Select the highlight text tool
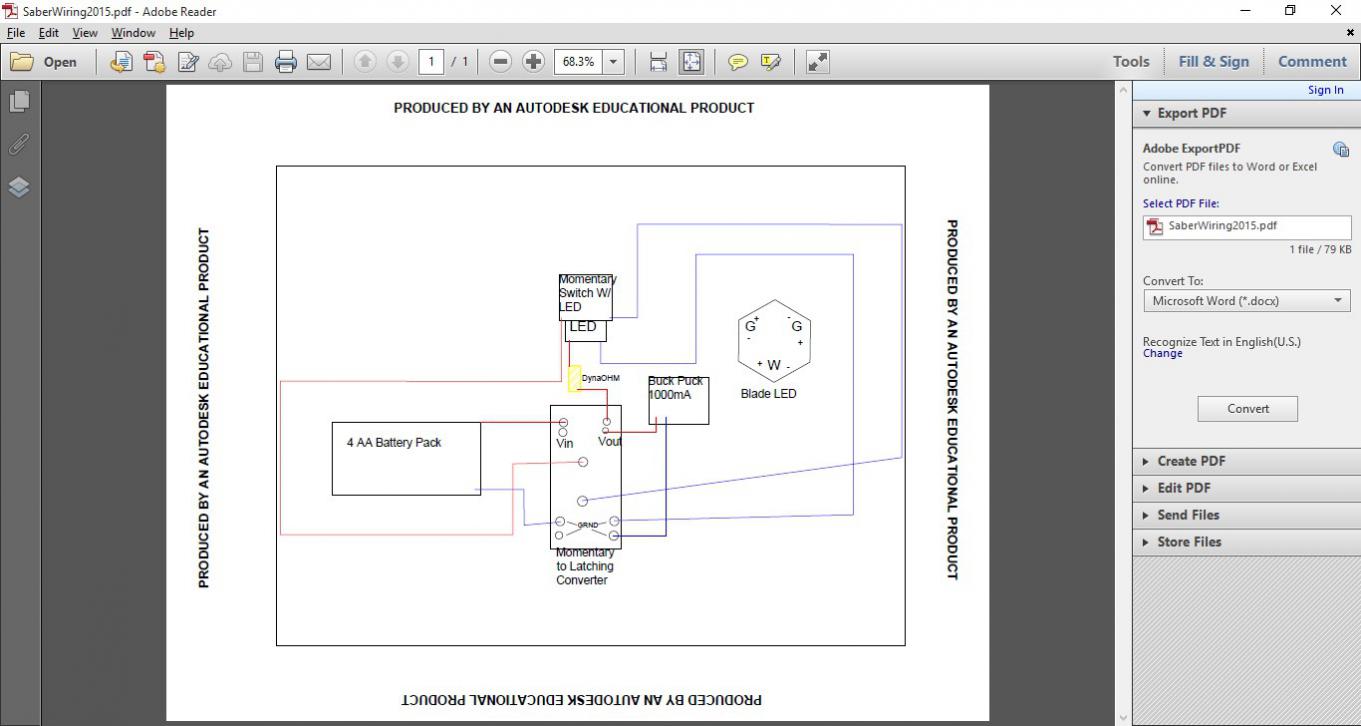1361x726 pixels. pos(770,62)
